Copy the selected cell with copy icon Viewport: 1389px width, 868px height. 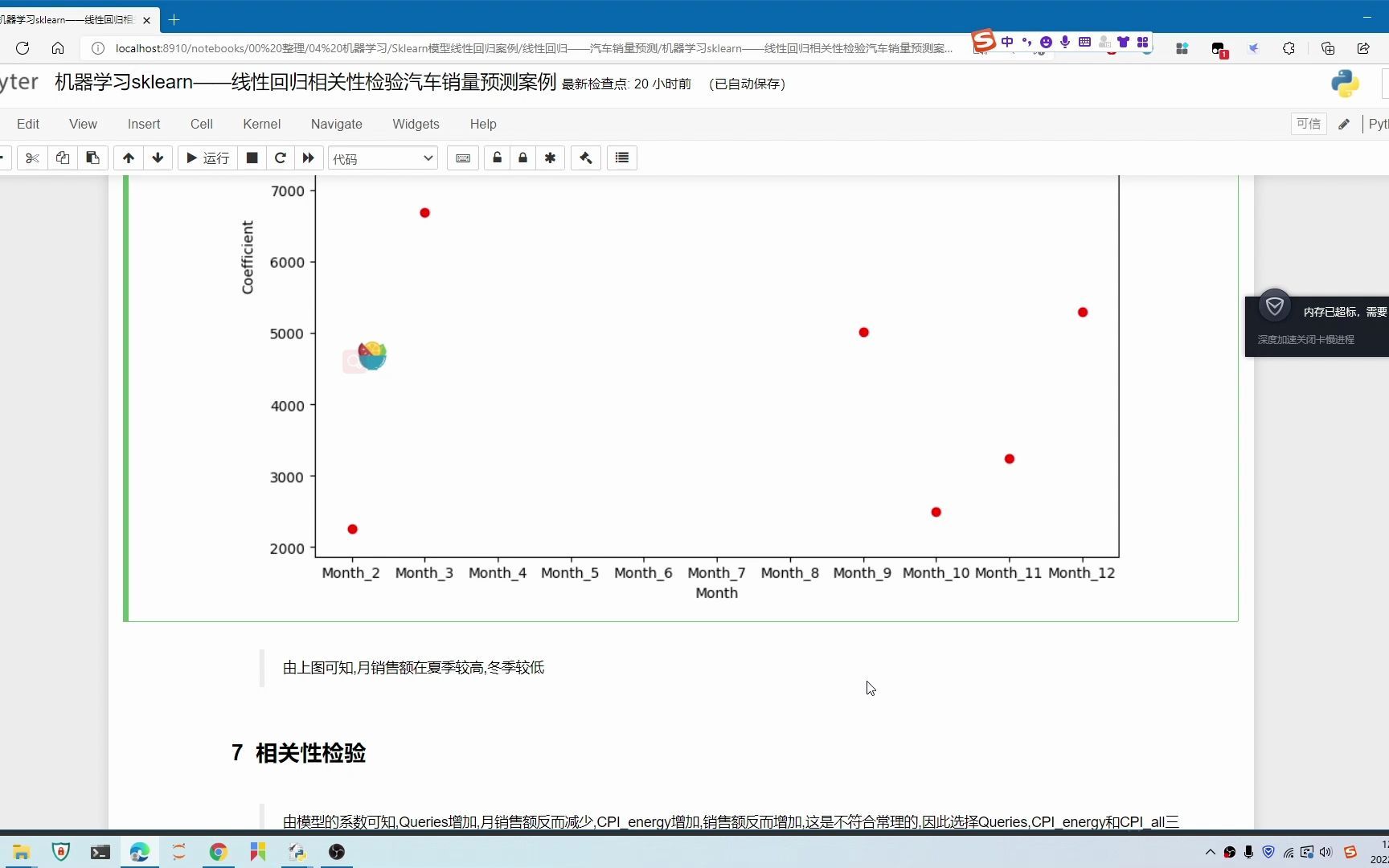coord(62,158)
